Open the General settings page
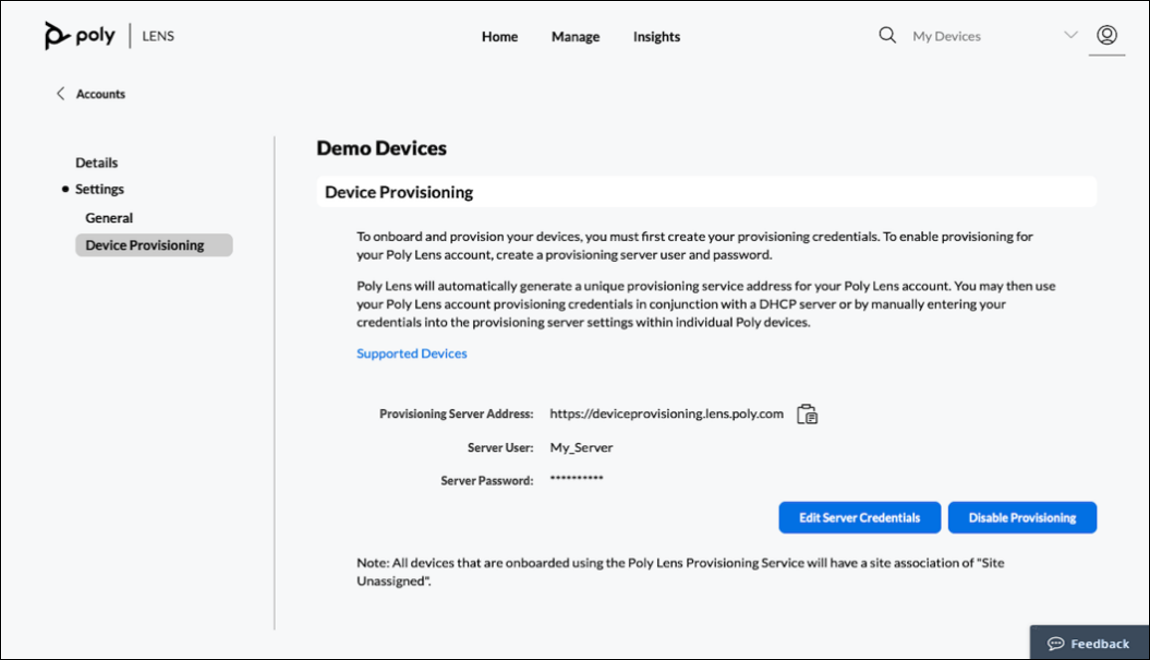The width and height of the screenshot is (1150, 660). point(108,217)
